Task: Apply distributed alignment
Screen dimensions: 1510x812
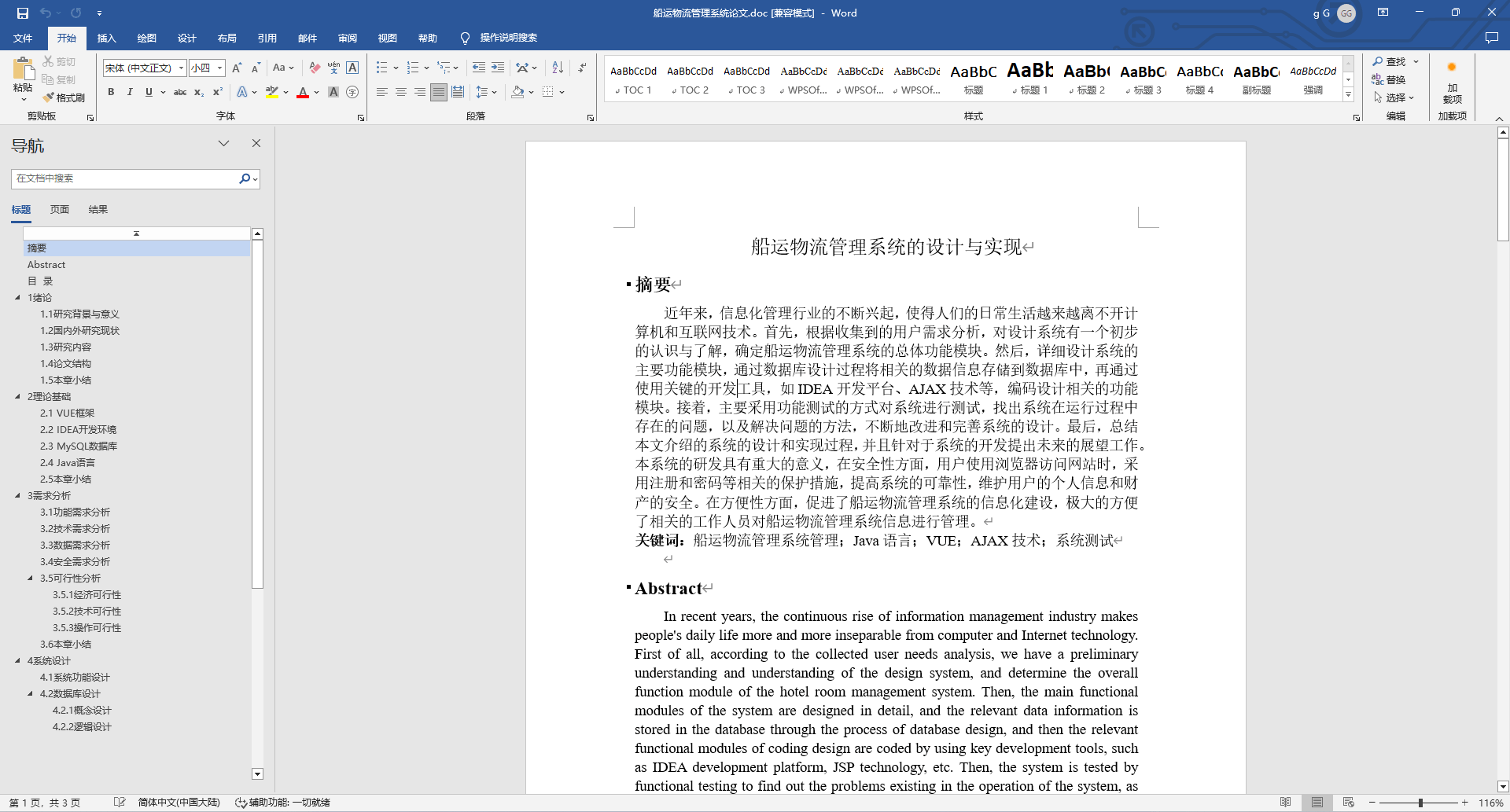Action: (458, 92)
